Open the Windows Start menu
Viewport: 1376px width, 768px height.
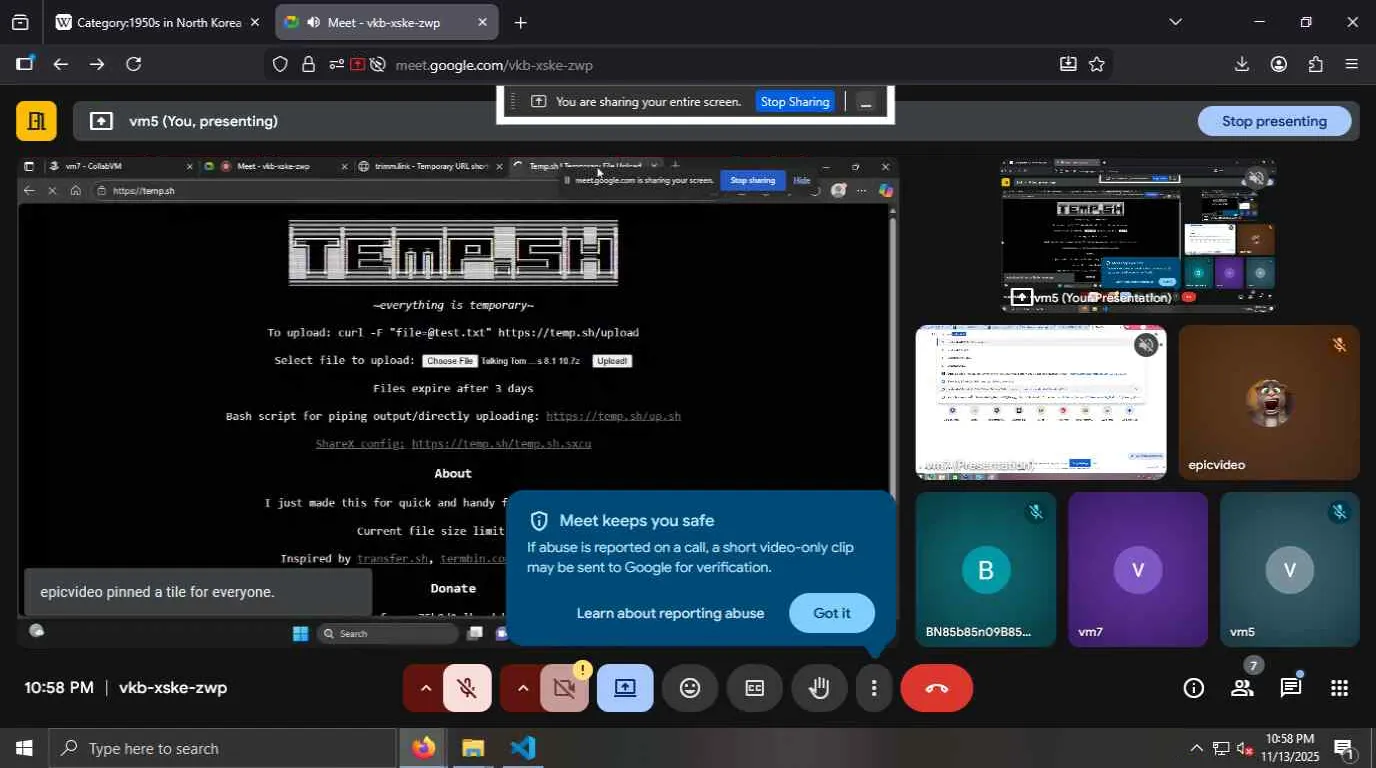(x=24, y=748)
